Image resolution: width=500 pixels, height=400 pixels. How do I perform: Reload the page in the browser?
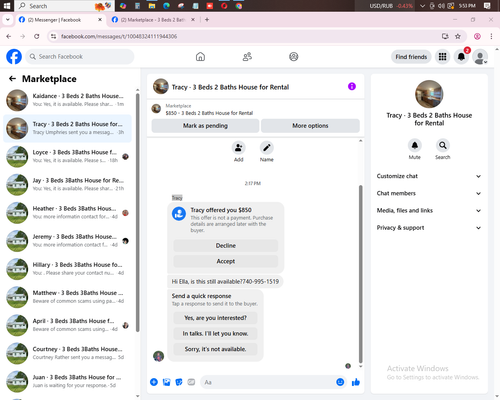37,36
